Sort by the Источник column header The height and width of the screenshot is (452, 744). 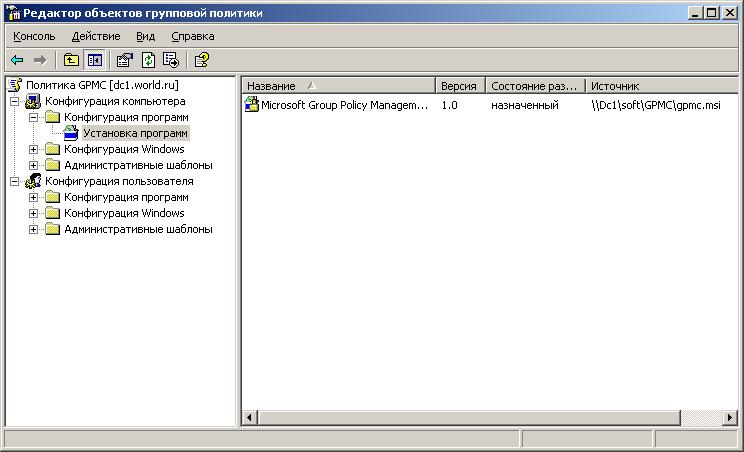662,86
